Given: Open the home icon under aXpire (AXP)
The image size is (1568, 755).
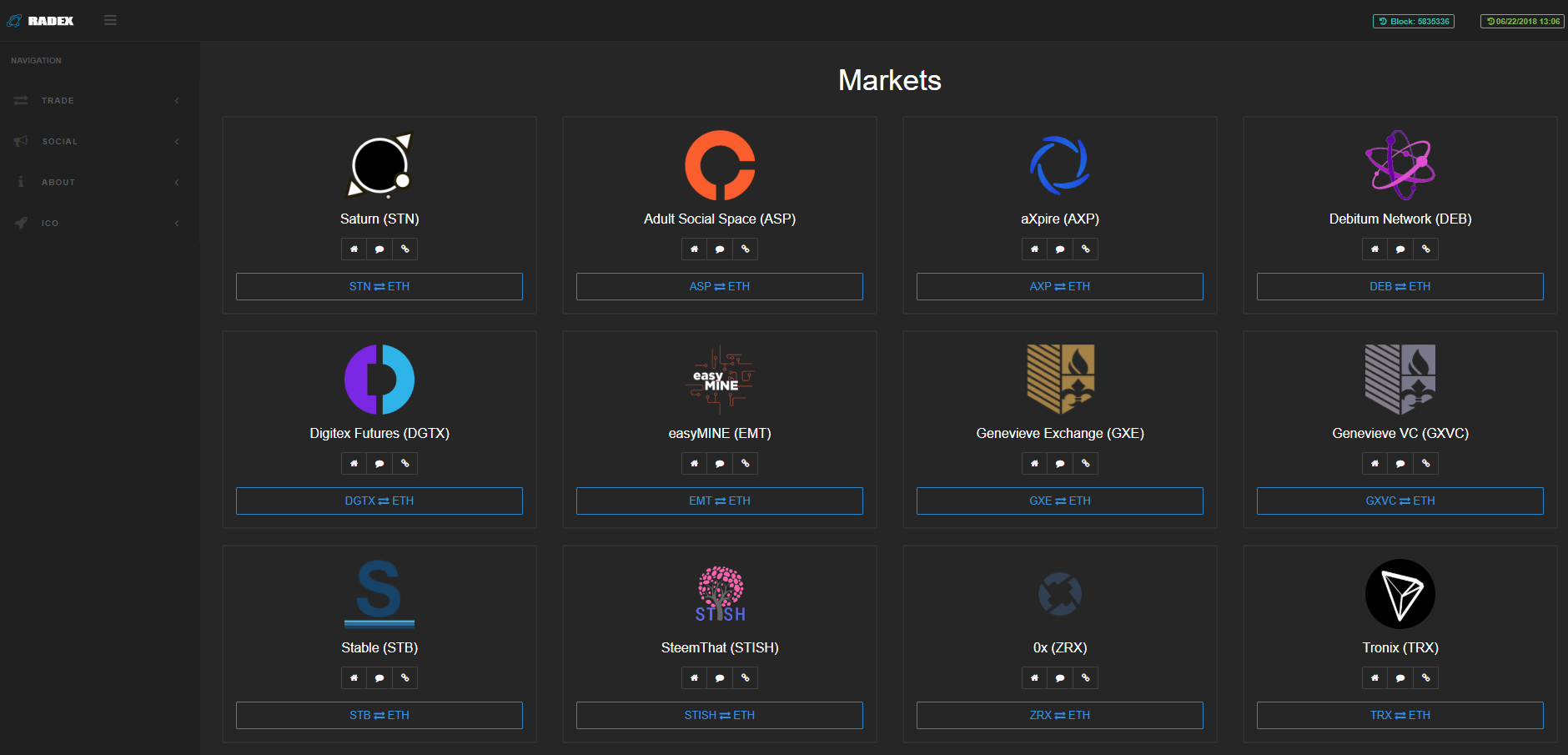Looking at the screenshot, I should [1034, 249].
